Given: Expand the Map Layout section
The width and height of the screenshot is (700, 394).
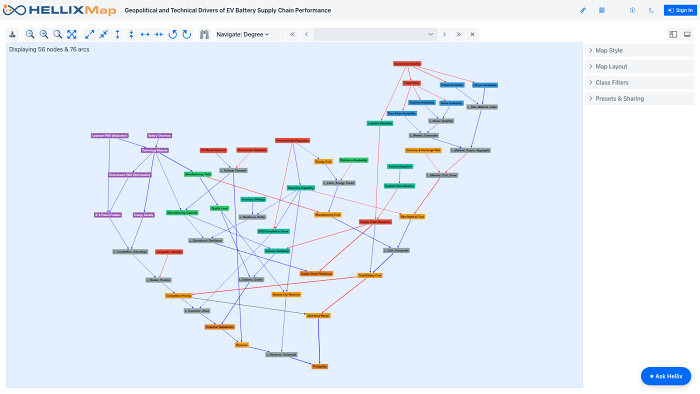Looking at the screenshot, I should 639,66.
